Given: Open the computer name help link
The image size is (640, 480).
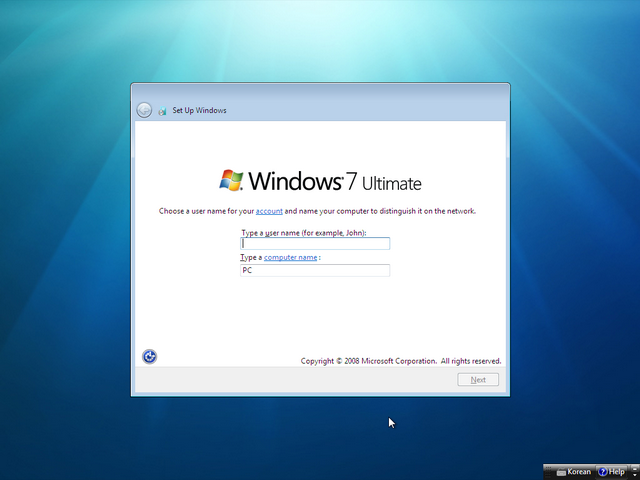Looking at the screenshot, I should (291, 258).
